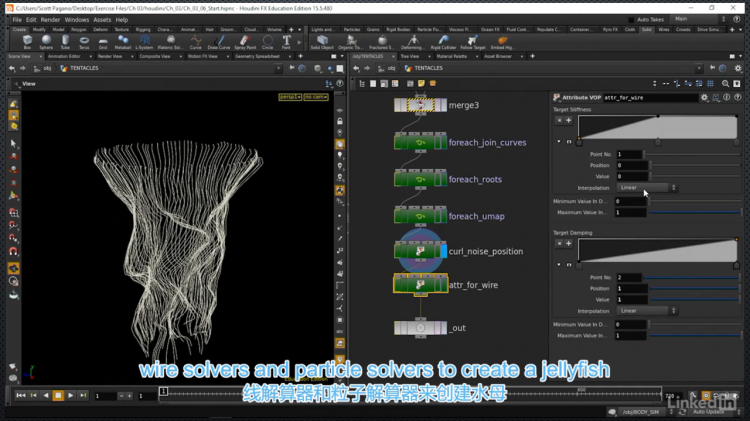Open the Assets menu
Screen dimensions: 750x421
(x=102, y=20)
